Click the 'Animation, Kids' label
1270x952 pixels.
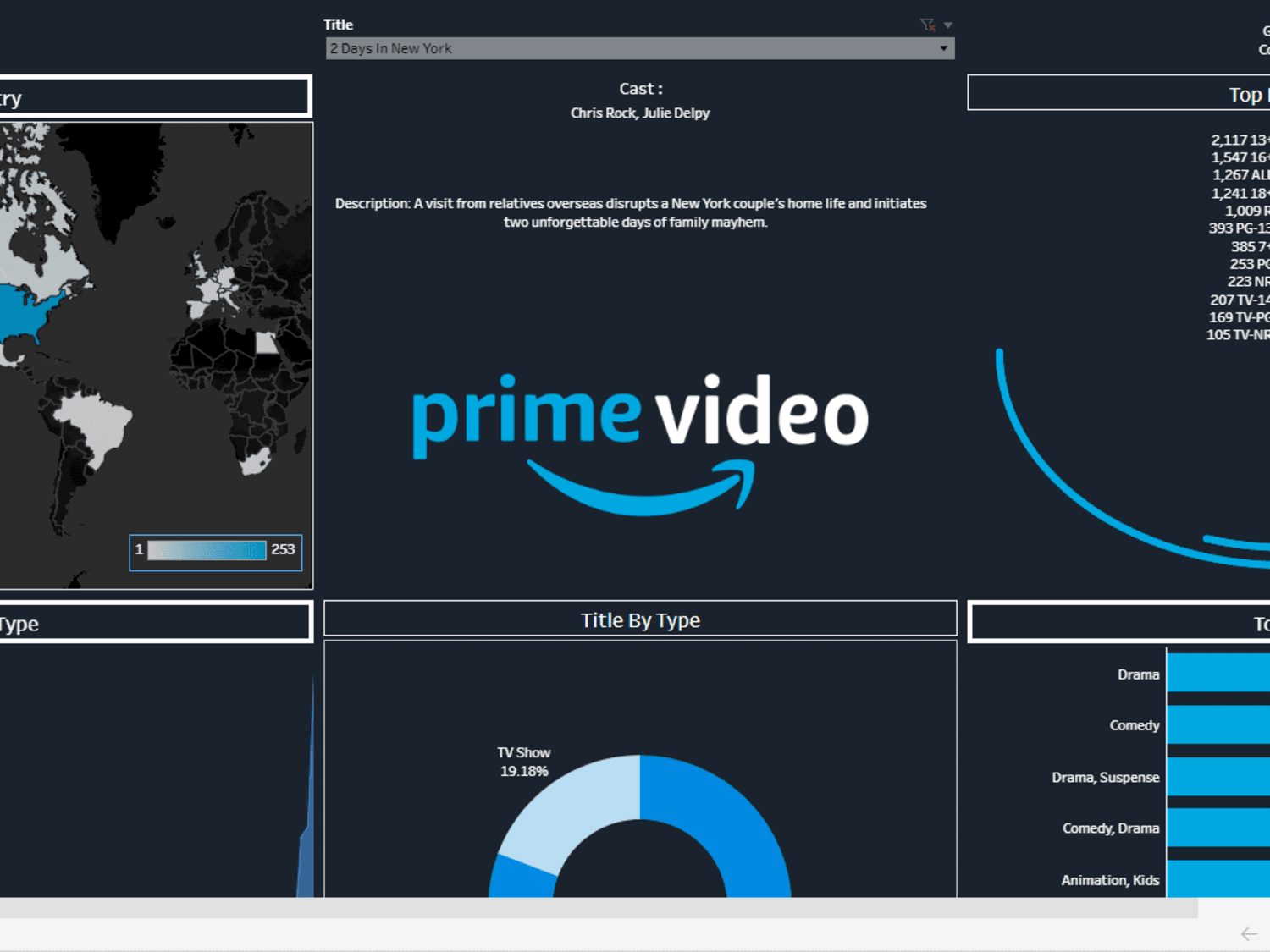[x=1110, y=880]
